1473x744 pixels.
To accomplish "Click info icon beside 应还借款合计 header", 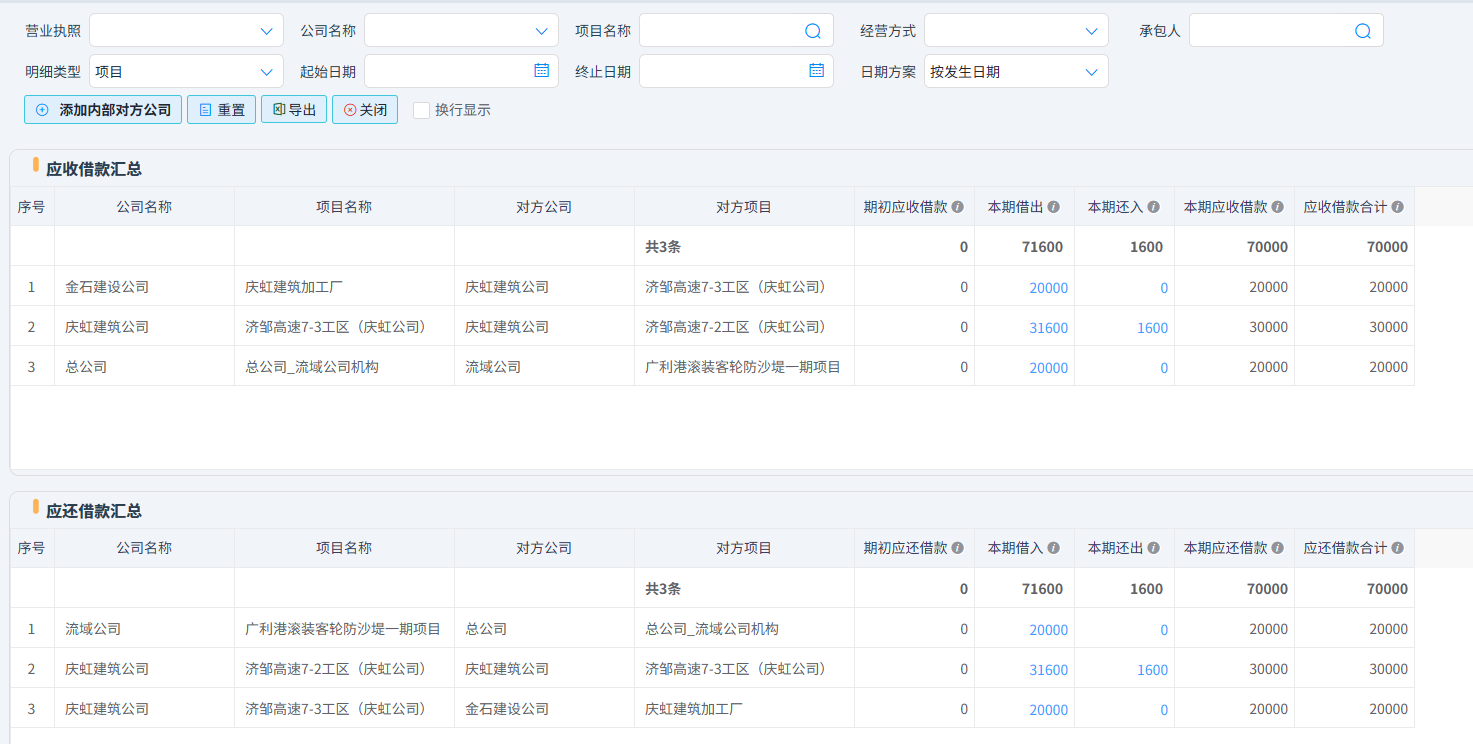I will coord(1397,549).
